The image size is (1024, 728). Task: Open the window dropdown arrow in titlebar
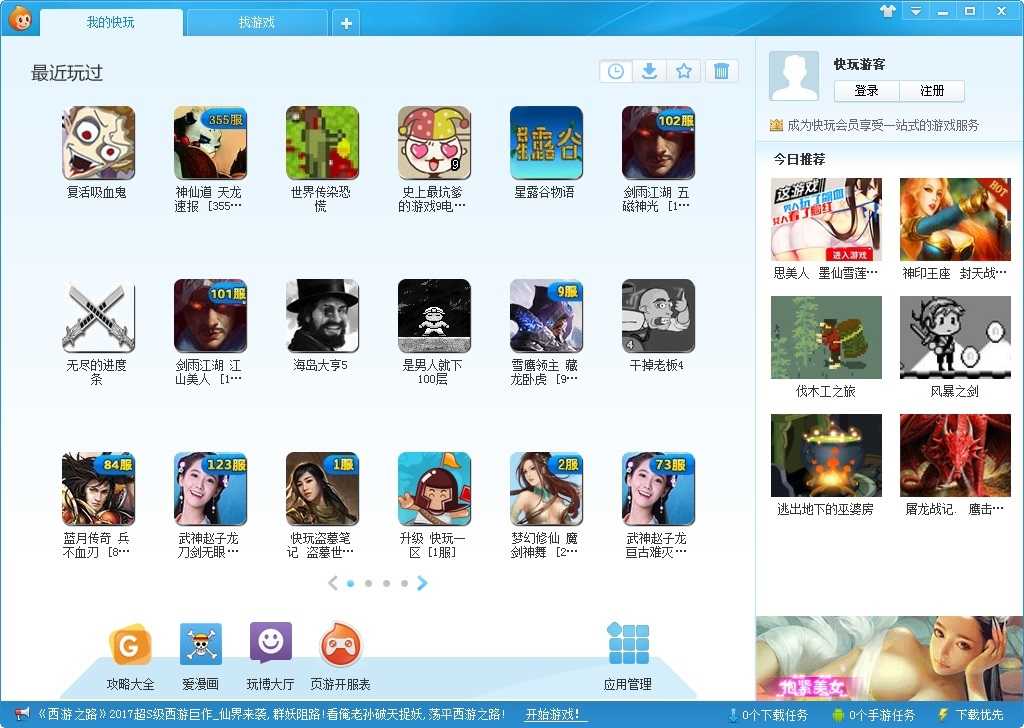(915, 10)
